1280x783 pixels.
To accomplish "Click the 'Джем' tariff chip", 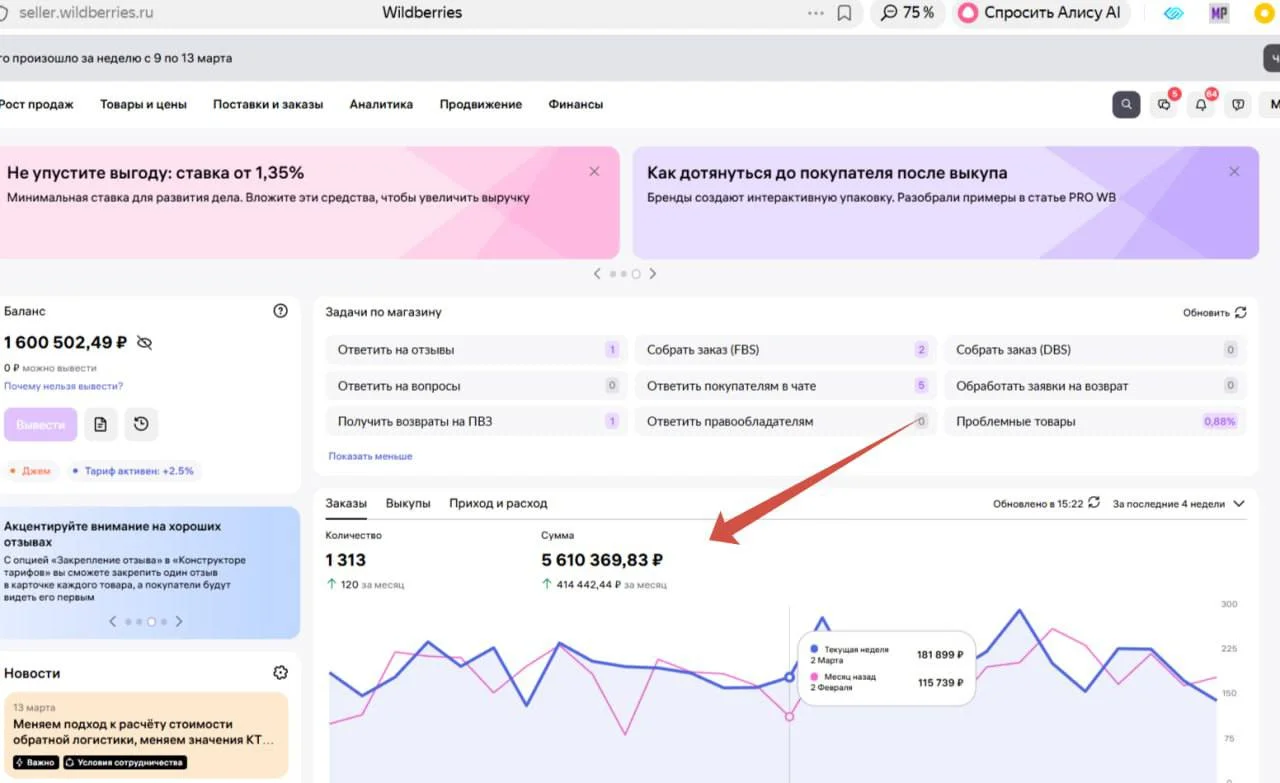I will pos(31,471).
